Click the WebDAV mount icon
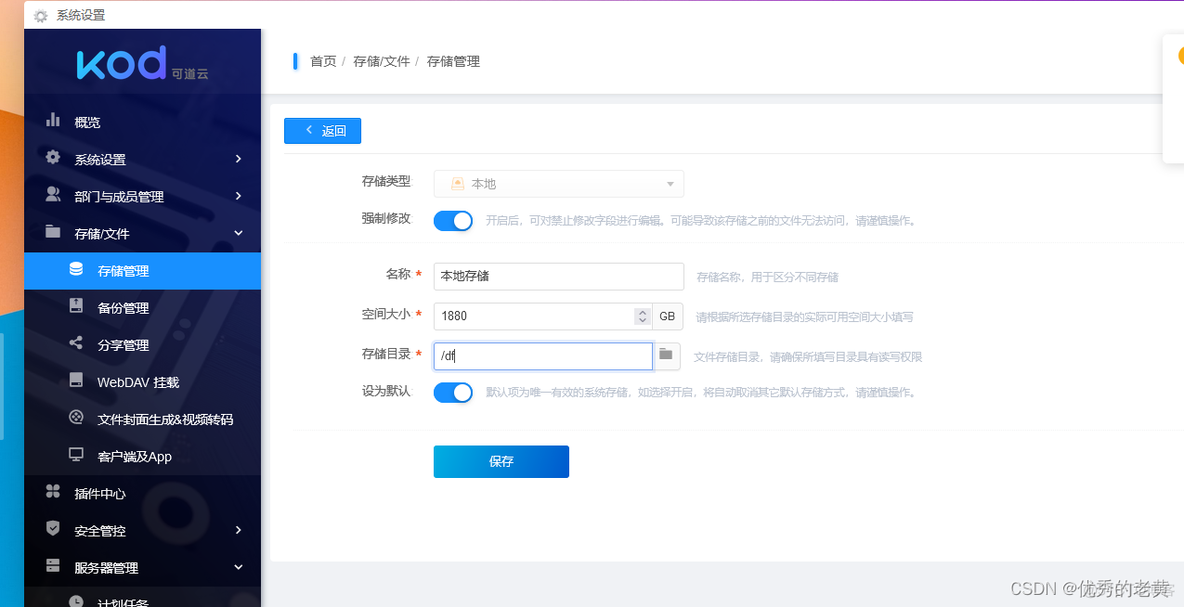Viewport: 1184px width, 607px height. [x=76, y=381]
